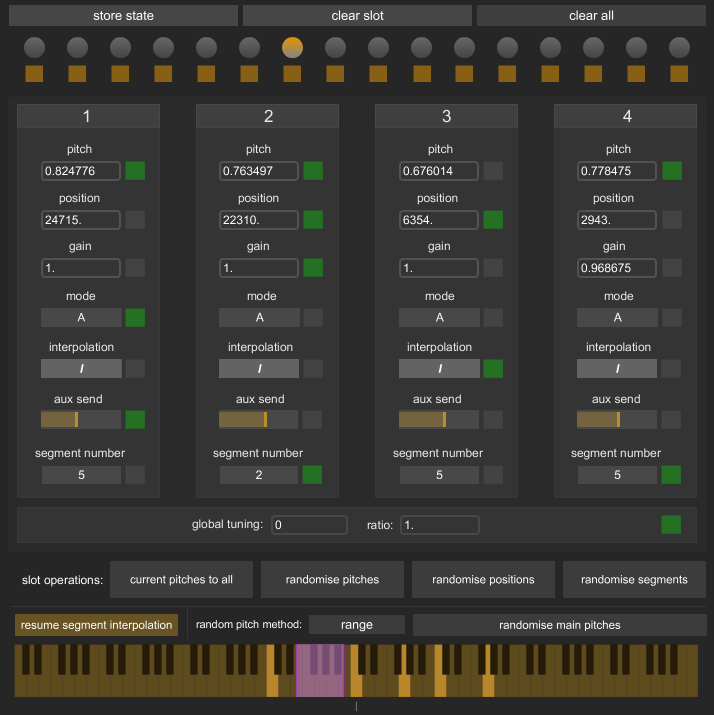Image resolution: width=714 pixels, height=715 pixels.
Task: Toggle position green square in voice 2
Action: [x=314, y=220]
